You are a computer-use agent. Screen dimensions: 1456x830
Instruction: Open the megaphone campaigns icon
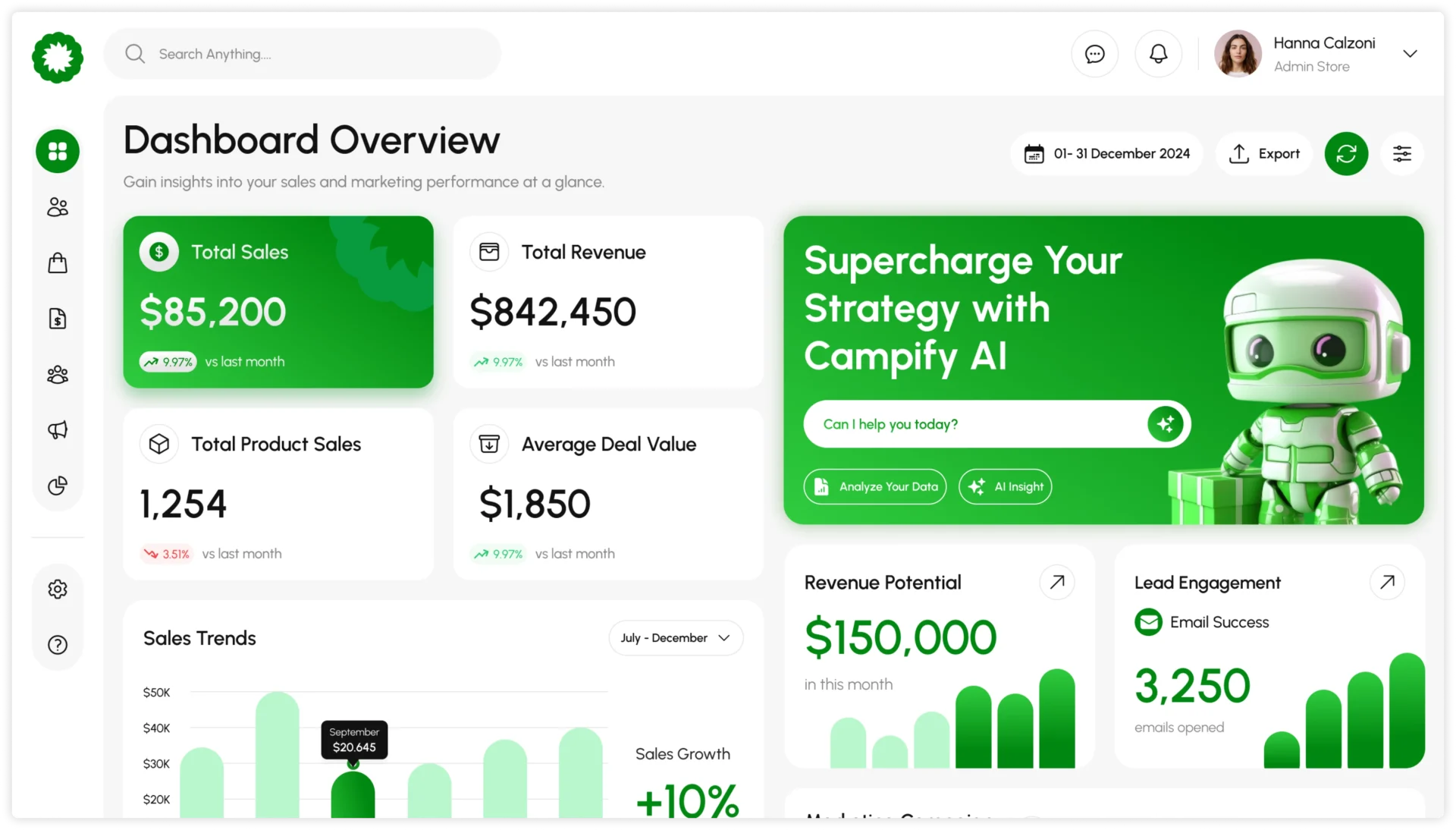pyautogui.click(x=58, y=430)
